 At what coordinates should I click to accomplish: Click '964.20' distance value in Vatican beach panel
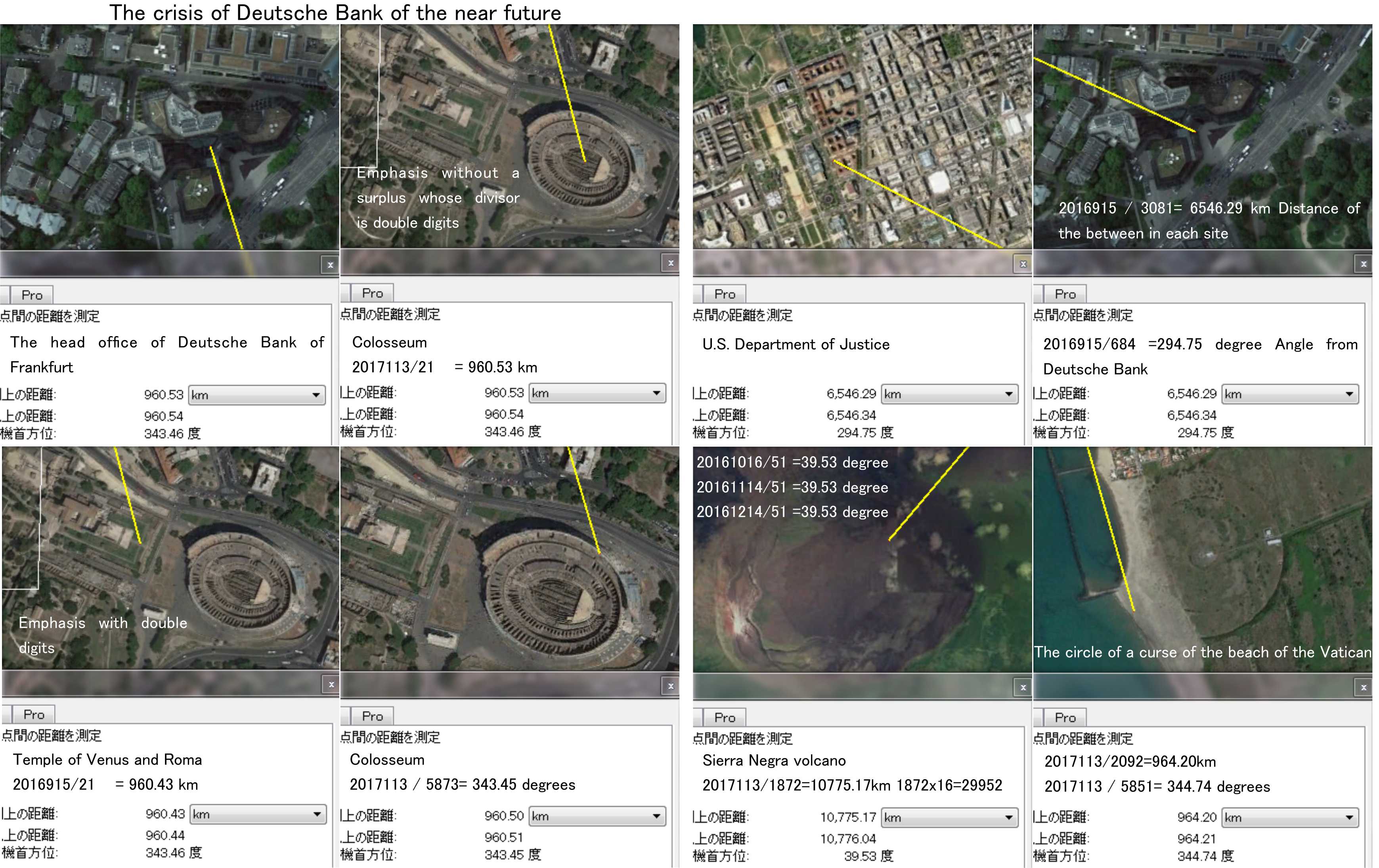click(1197, 818)
